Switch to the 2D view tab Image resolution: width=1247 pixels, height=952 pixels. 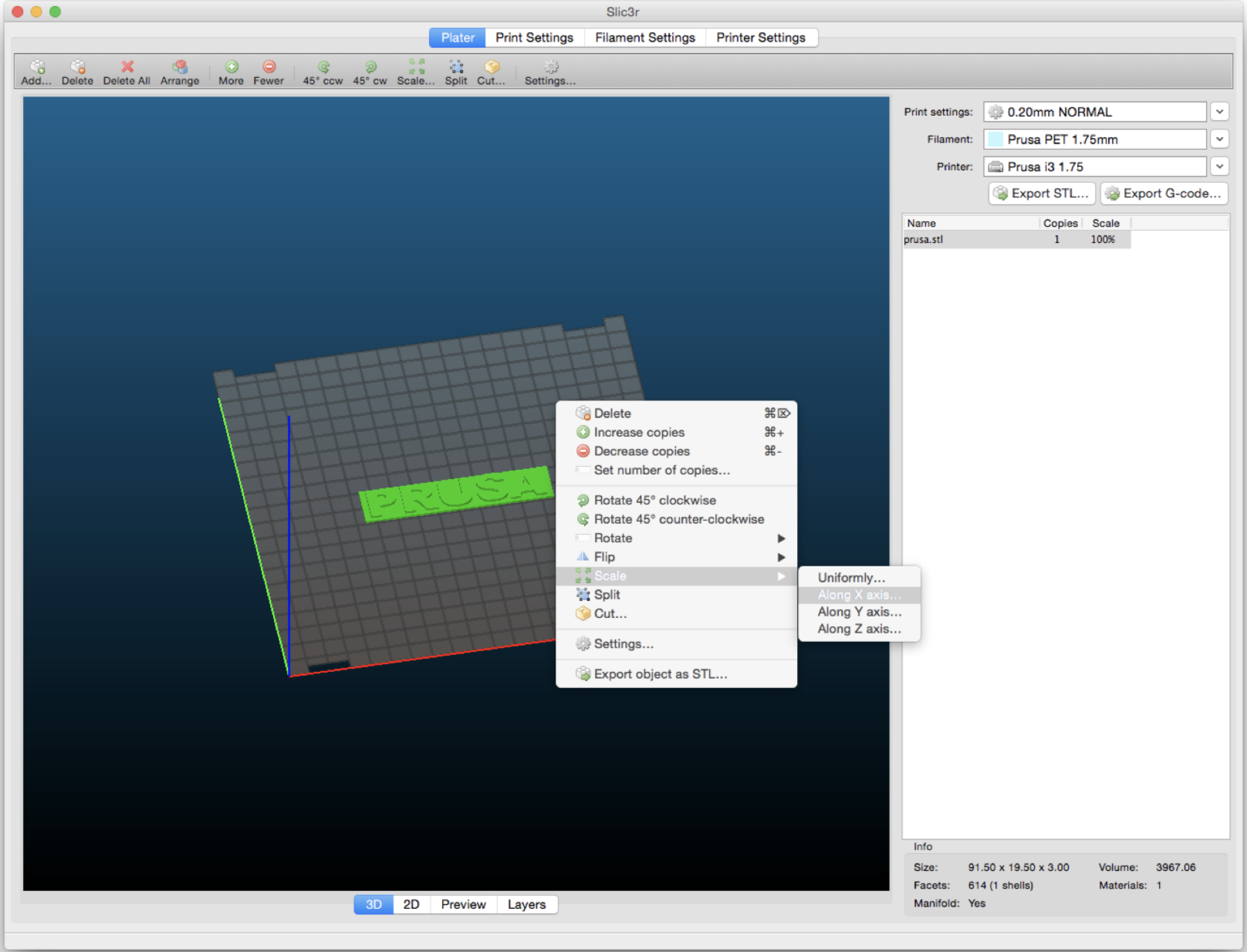[x=411, y=904]
